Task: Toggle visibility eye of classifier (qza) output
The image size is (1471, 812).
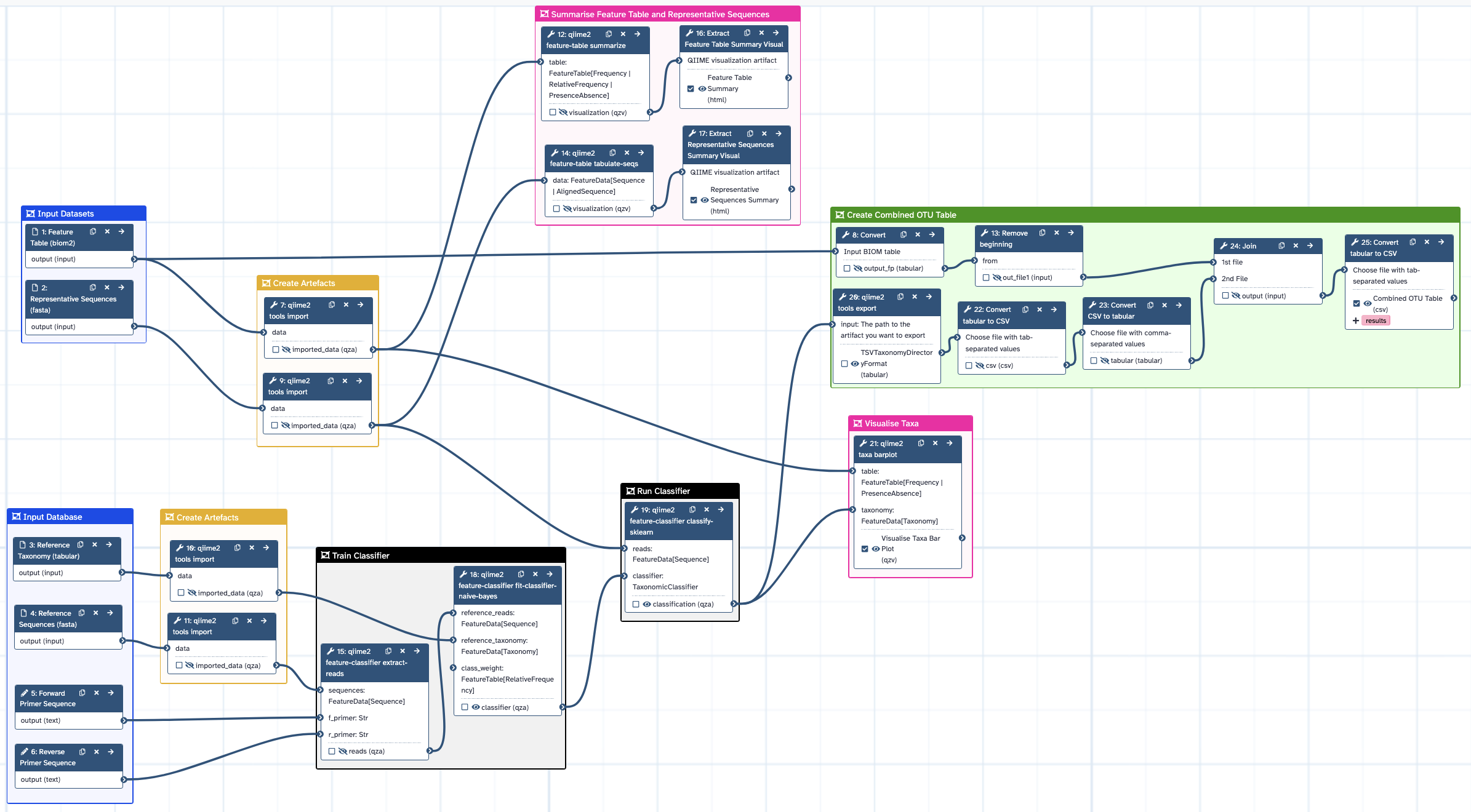Action: tap(476, 707)
